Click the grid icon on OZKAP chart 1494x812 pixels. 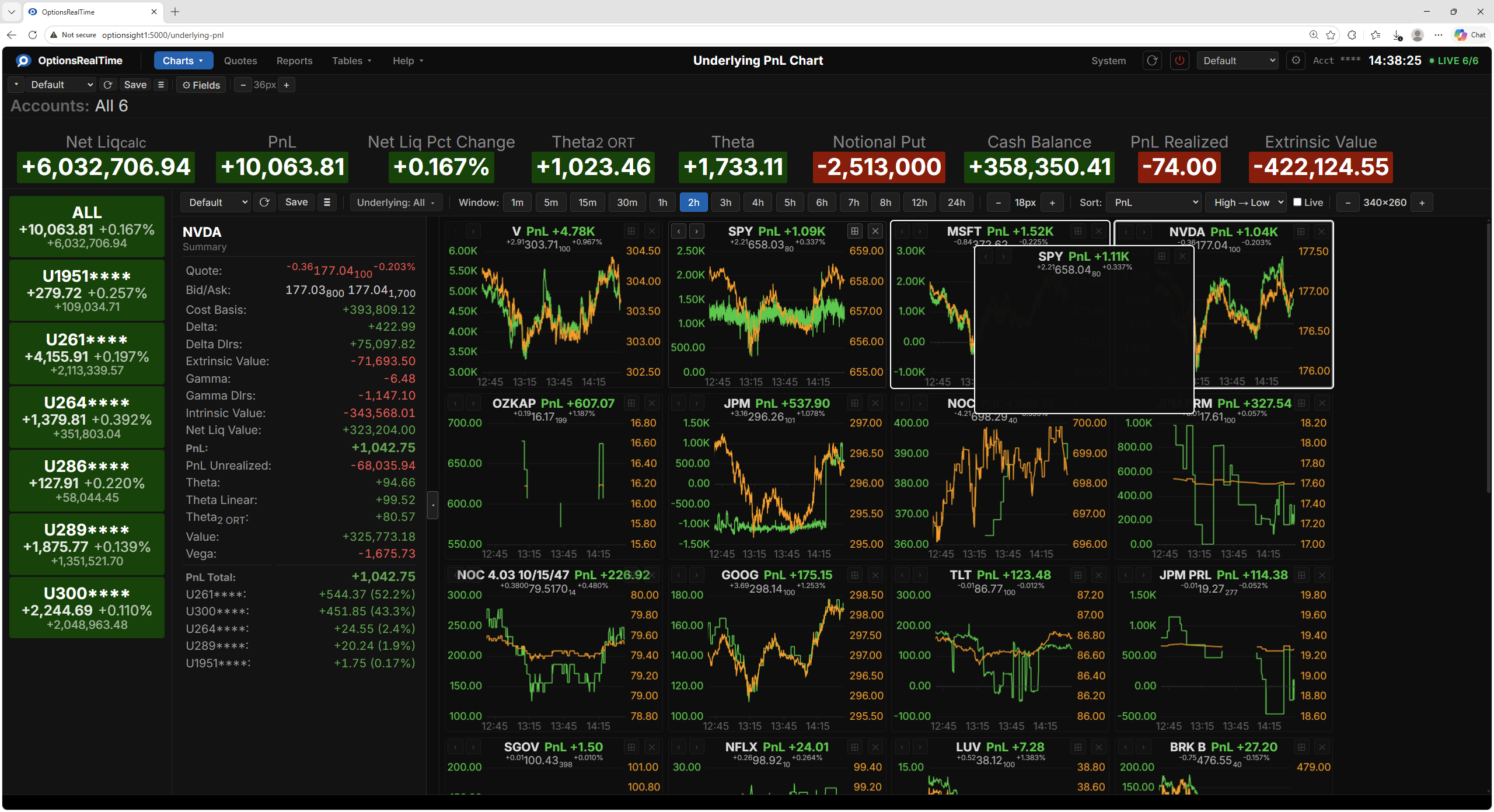pyautogui.click(x=631, y=403)
